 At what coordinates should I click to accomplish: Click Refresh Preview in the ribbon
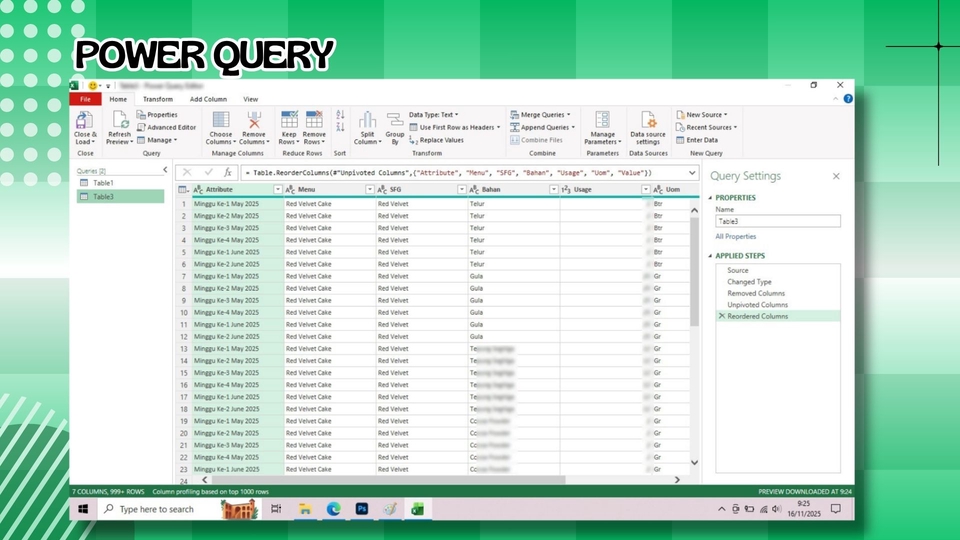click(119, 121)
